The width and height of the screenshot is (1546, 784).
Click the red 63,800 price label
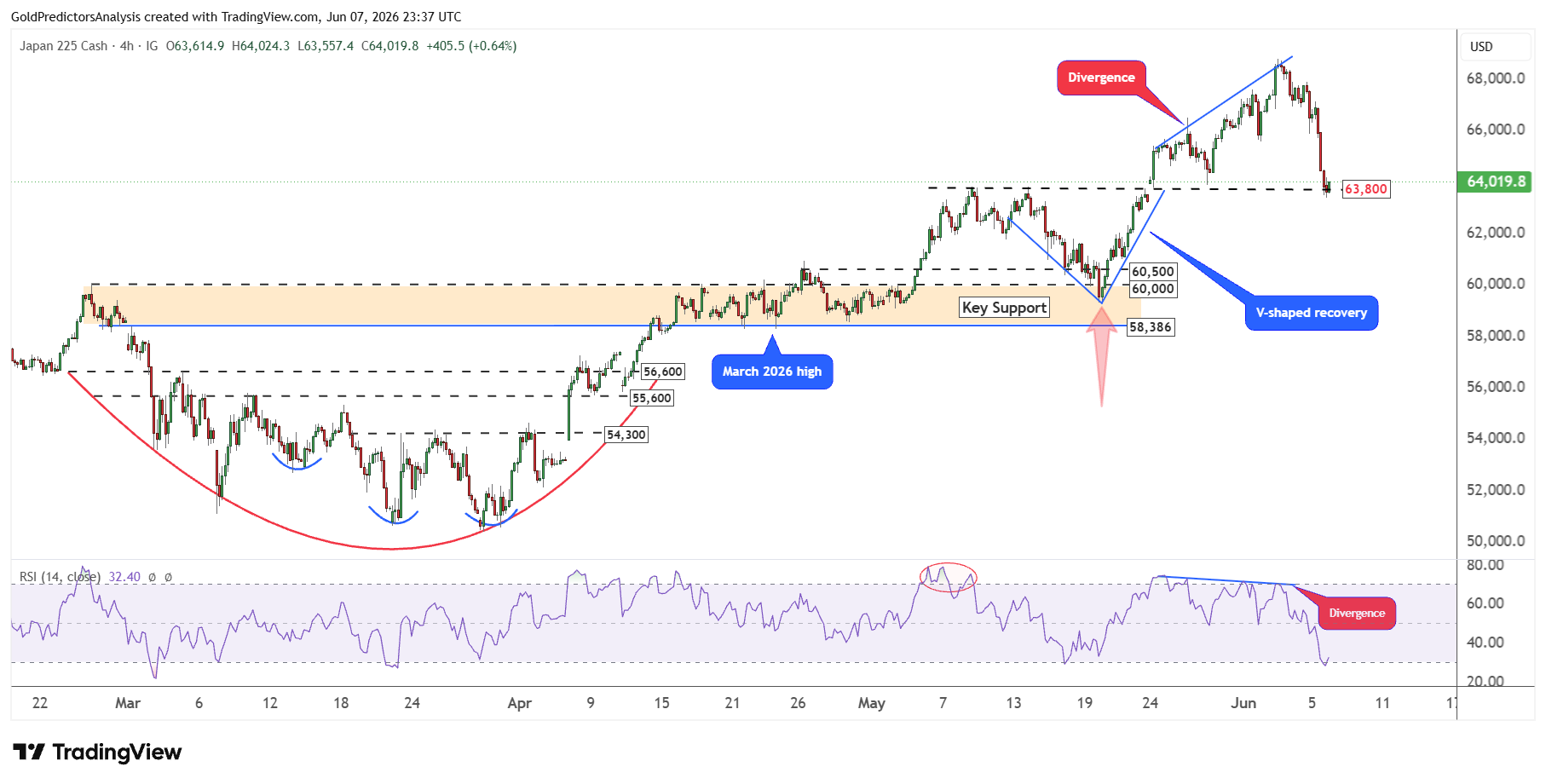tap(1365, 189)
